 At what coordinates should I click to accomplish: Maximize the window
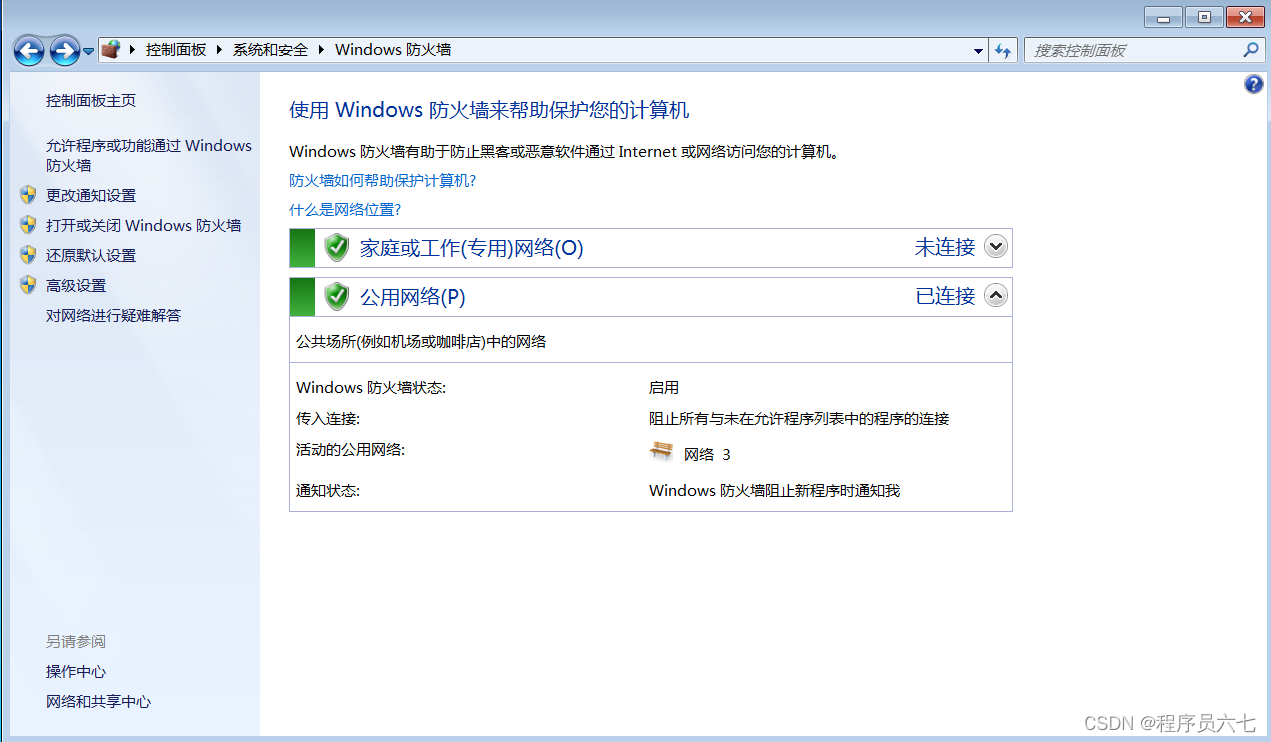pos(1204,16)
